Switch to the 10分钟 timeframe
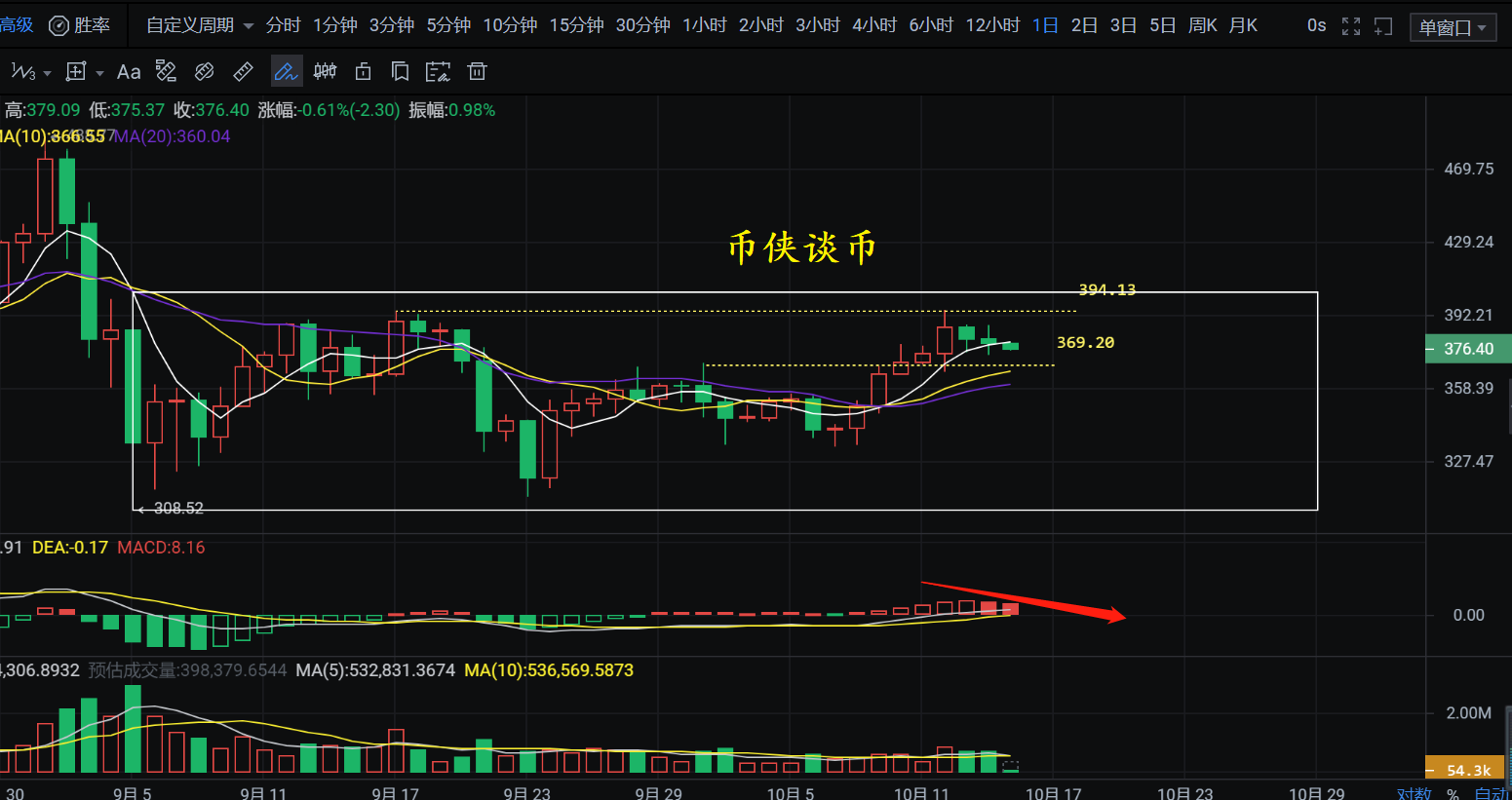 [510, 25]
